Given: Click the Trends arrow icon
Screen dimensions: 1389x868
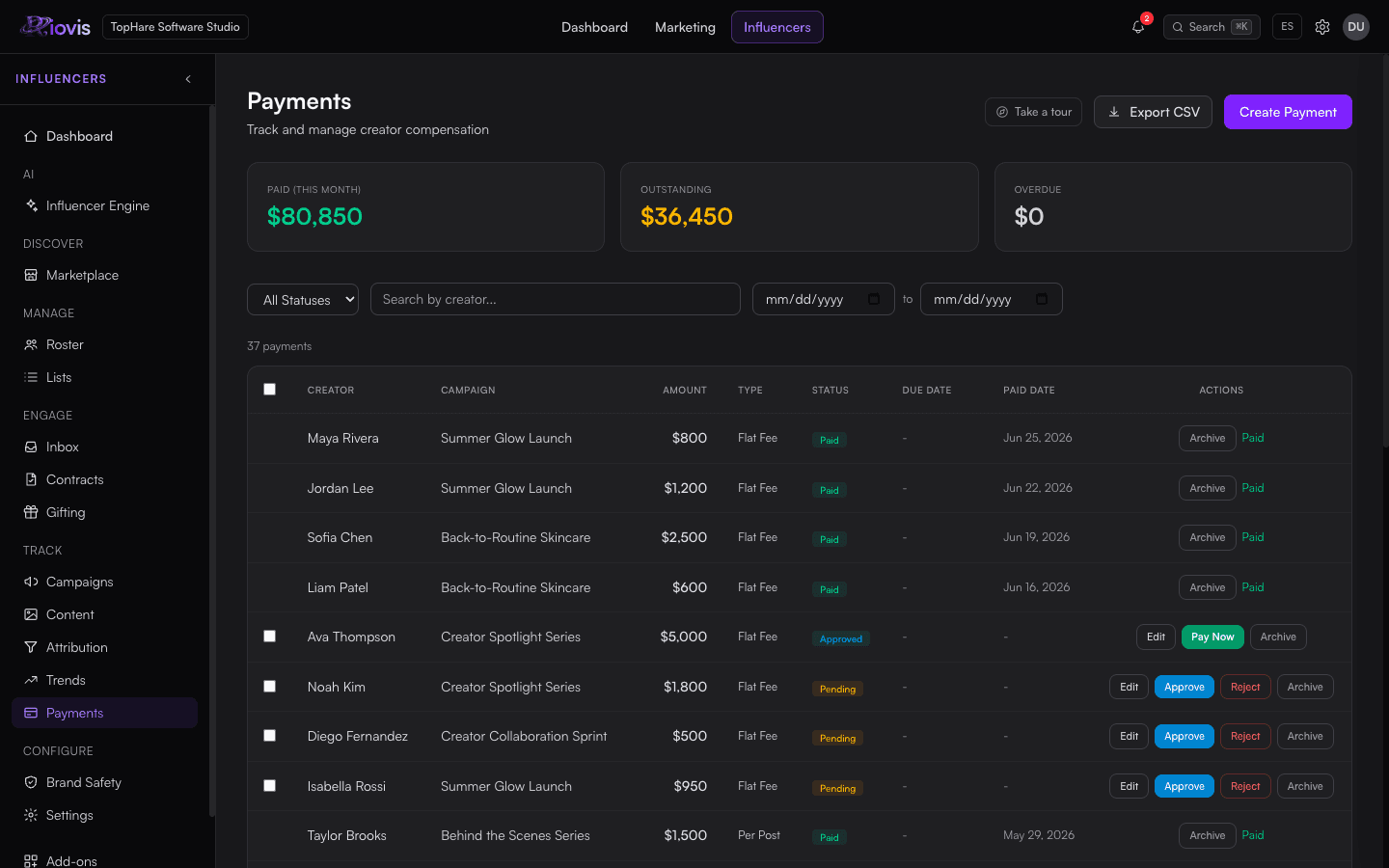Looking at the screenshot, I should click(31, 680).
